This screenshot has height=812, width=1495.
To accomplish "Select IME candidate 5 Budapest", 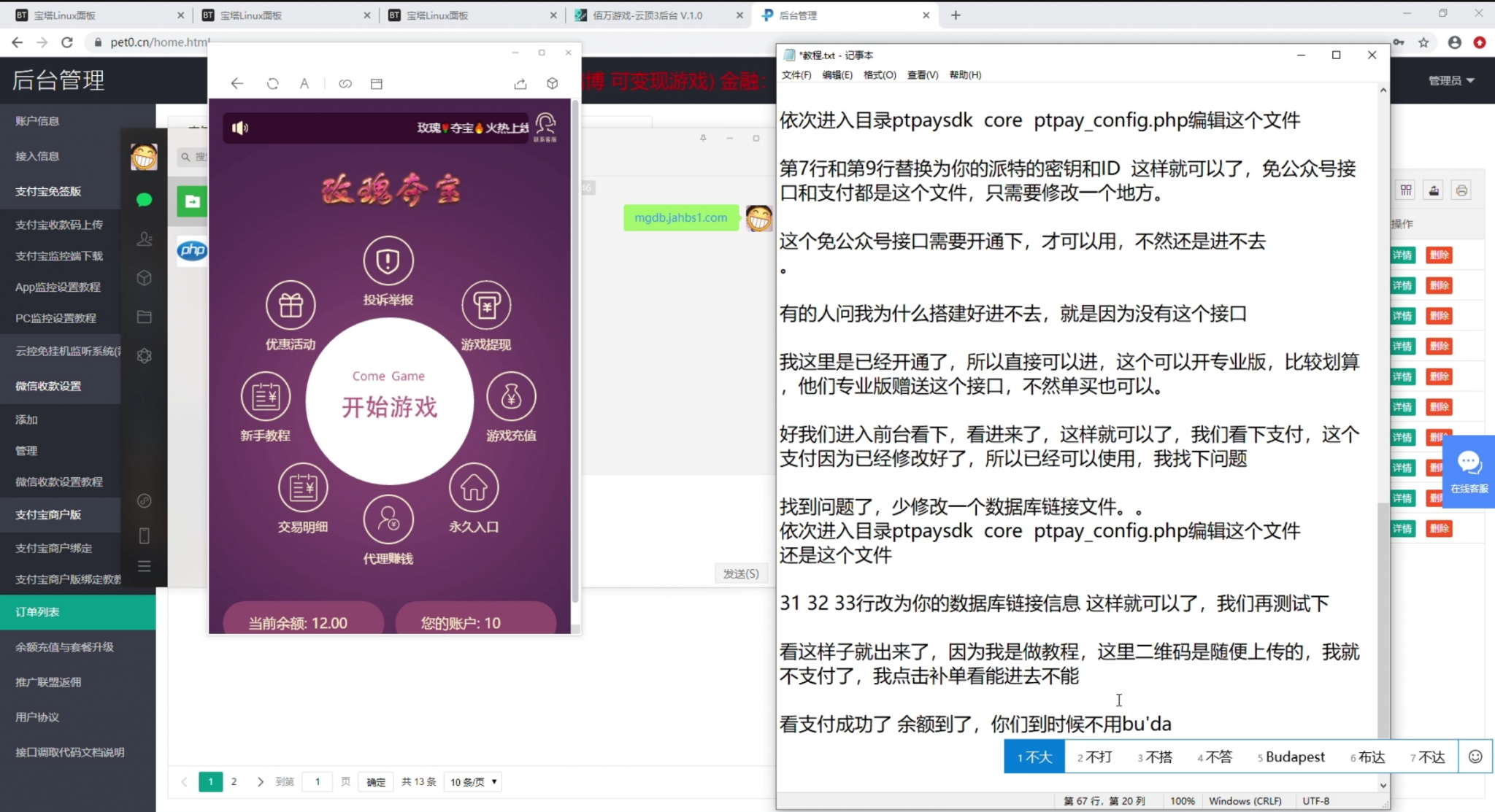I will [x=1291, y=757].
